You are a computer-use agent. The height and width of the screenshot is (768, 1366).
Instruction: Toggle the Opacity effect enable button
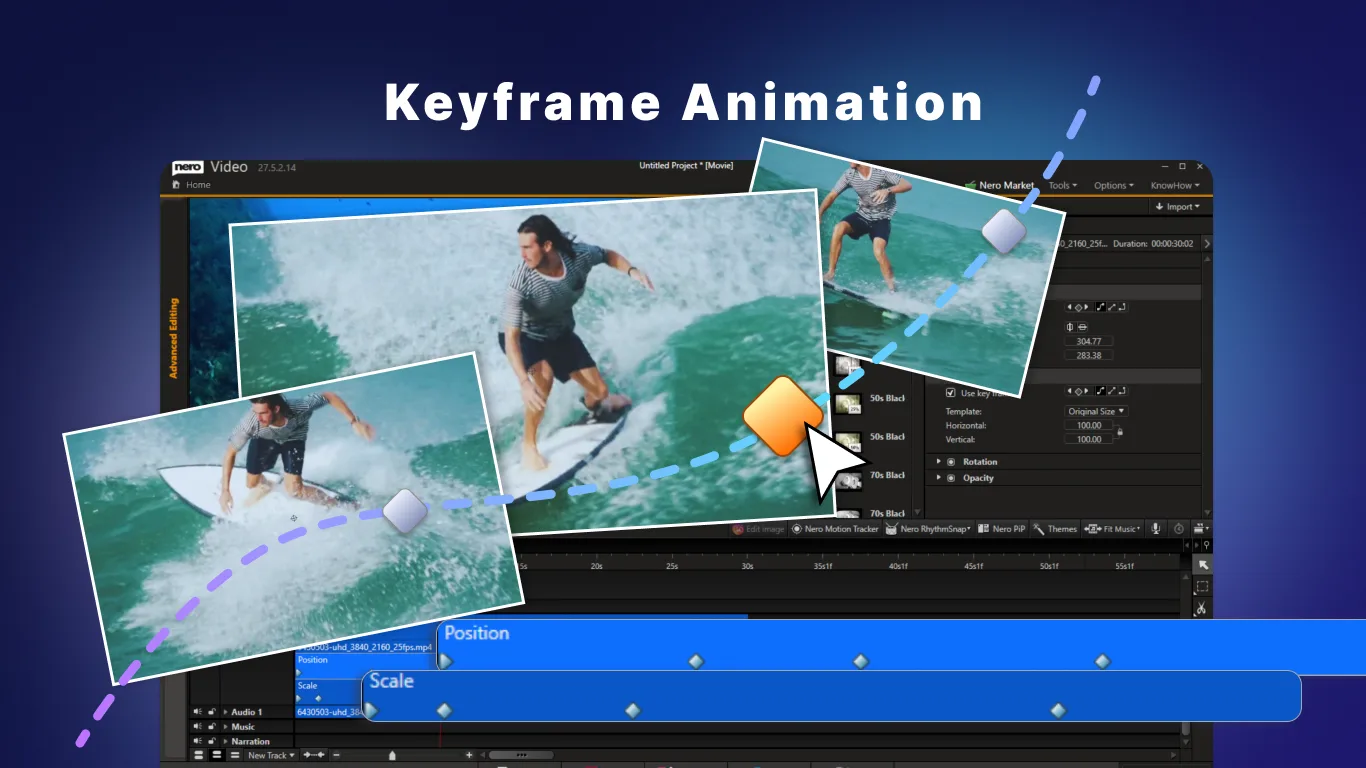[951, 478]
